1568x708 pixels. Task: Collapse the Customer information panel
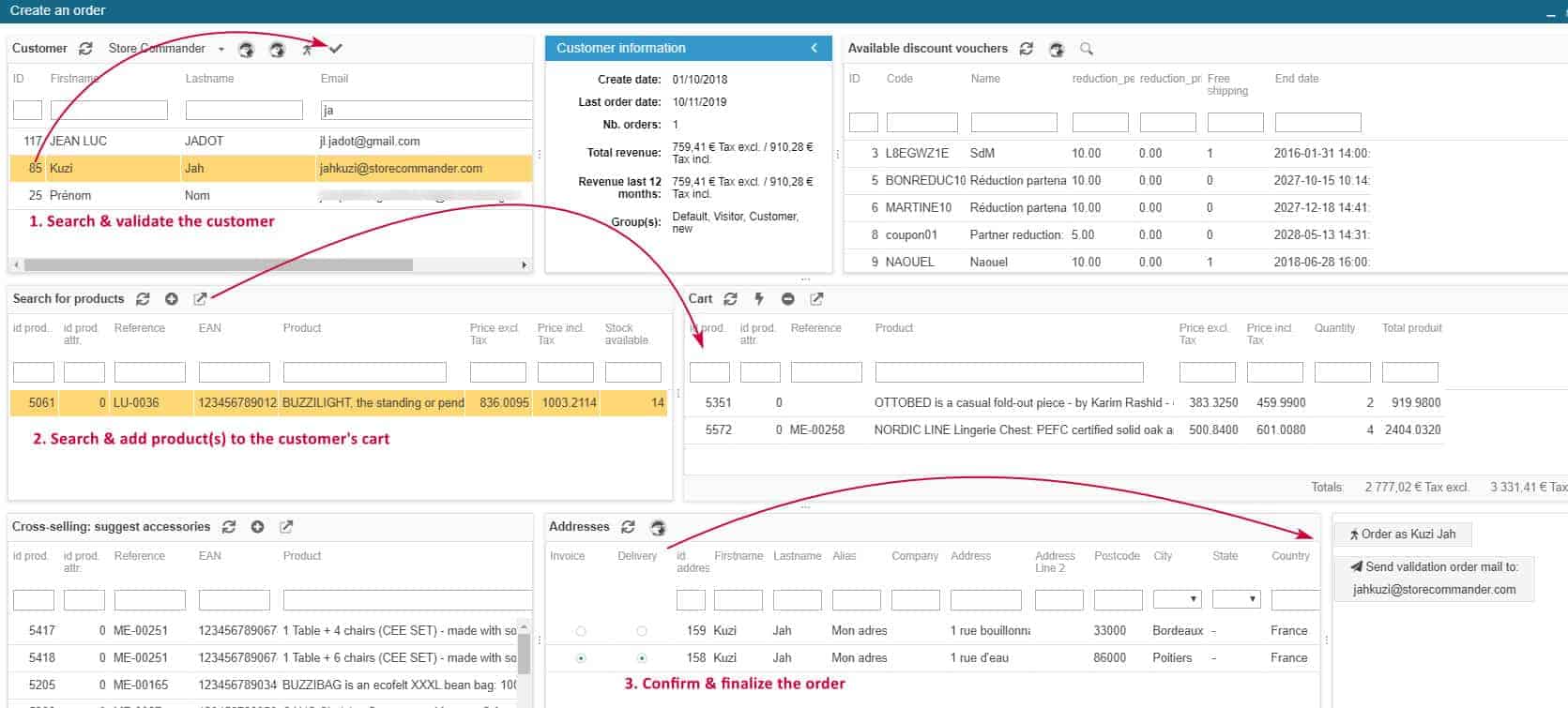[814, 48]
